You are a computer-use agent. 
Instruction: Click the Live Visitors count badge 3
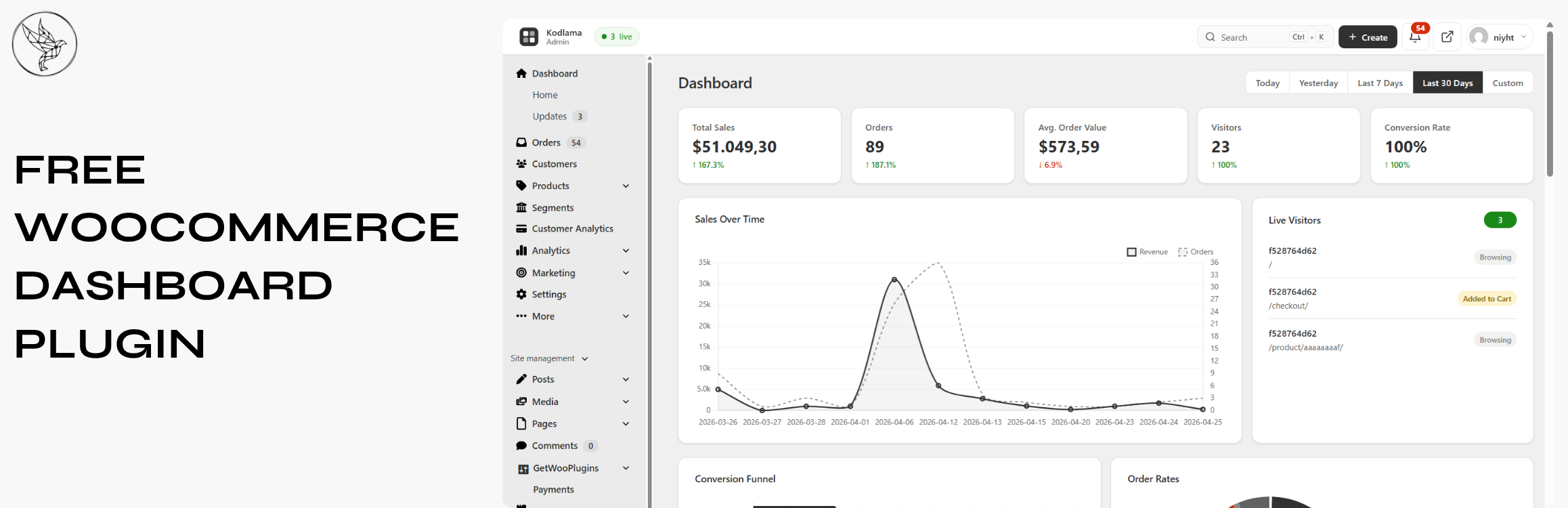(1500, 220)
